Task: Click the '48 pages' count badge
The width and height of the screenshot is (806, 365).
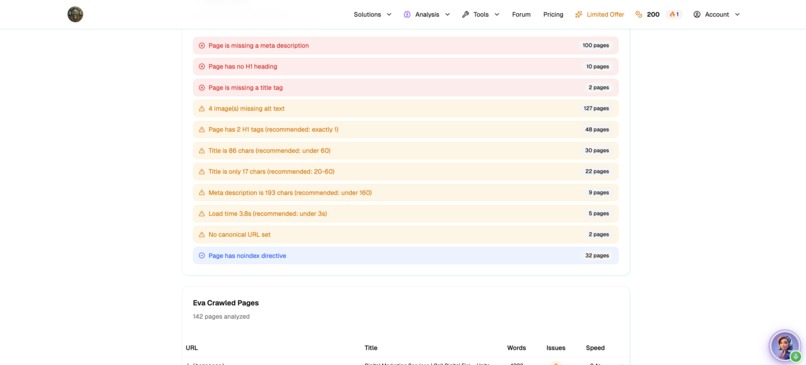Action: coord(597,130)
